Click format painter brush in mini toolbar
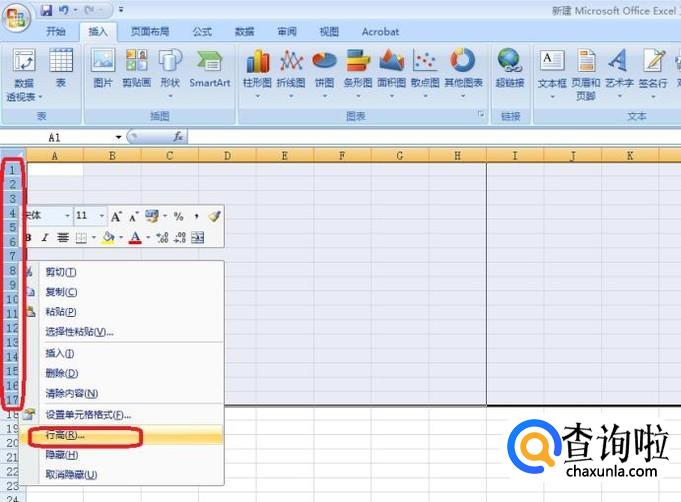Screen dimensions: 681x502 coord(215,216)
